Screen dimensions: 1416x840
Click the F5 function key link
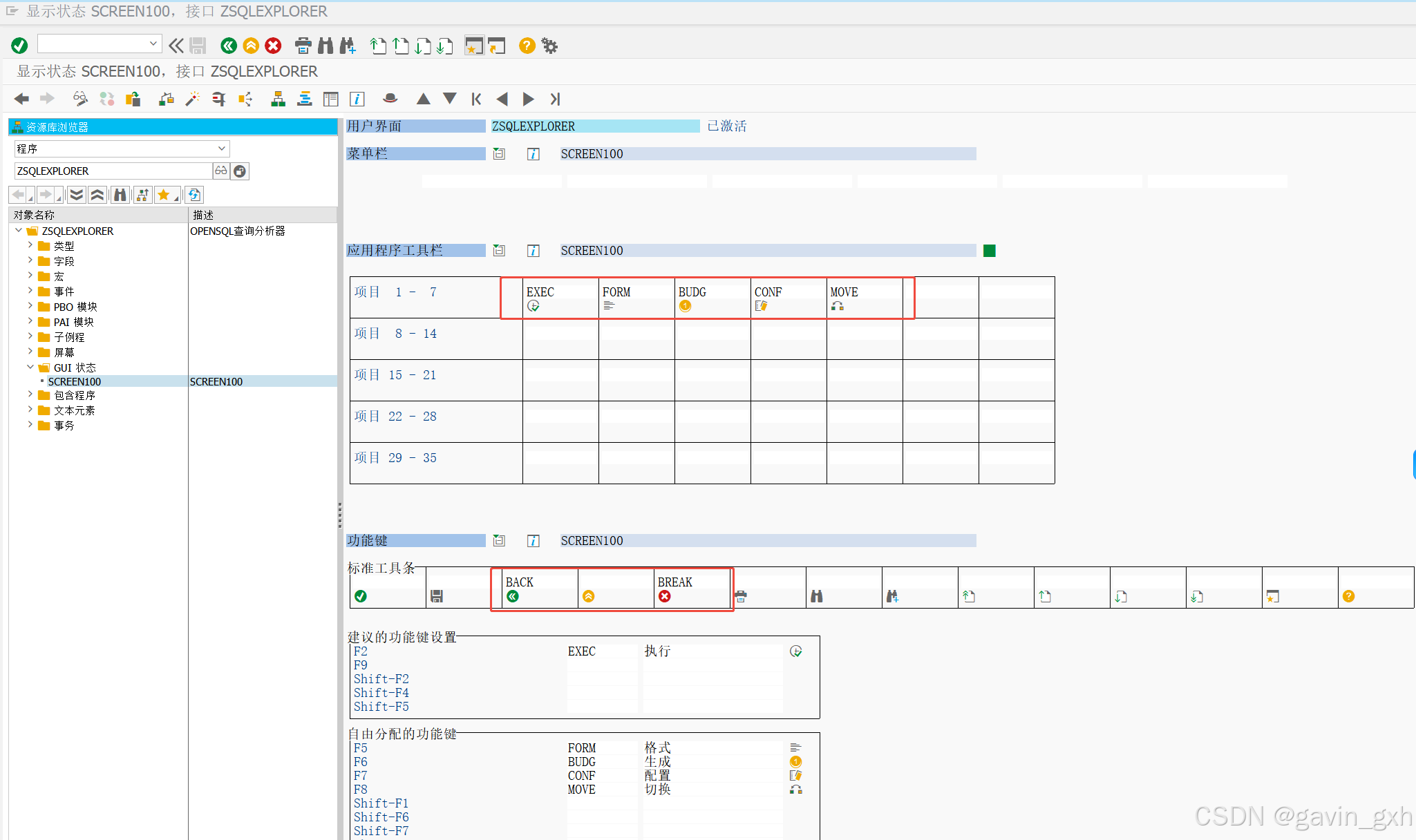click(360, 747)
